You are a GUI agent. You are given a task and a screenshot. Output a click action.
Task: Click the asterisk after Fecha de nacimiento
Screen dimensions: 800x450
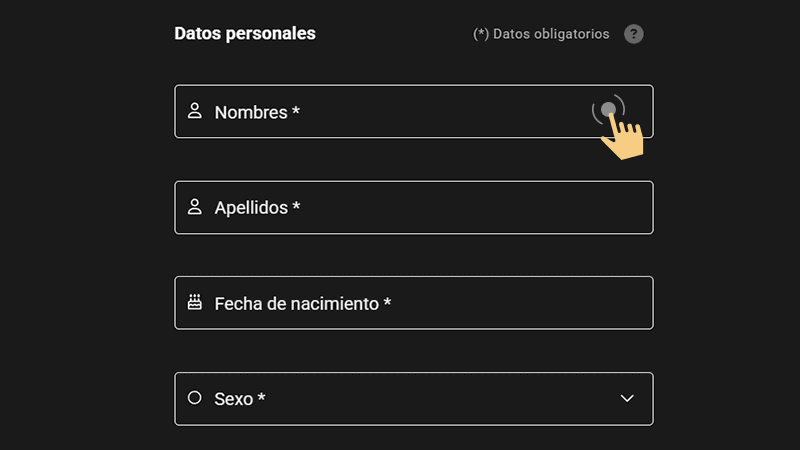pos(387,301)
